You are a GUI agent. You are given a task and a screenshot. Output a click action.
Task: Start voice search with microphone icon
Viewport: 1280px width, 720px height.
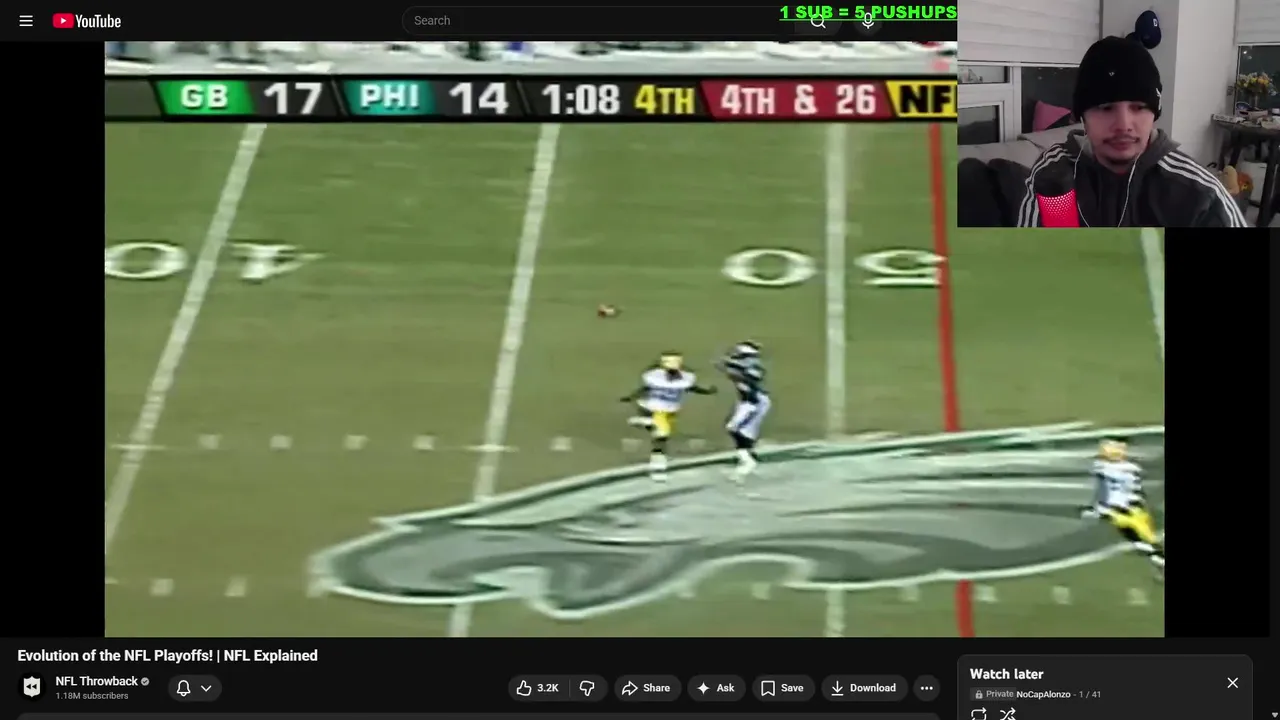[868, 20]
